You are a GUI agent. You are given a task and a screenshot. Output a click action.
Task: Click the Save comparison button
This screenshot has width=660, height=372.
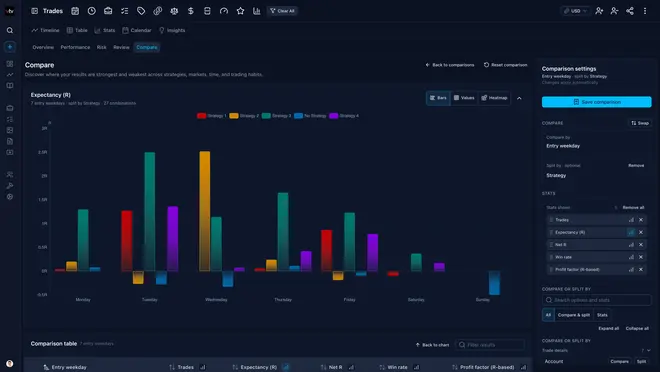pos(596,102)
